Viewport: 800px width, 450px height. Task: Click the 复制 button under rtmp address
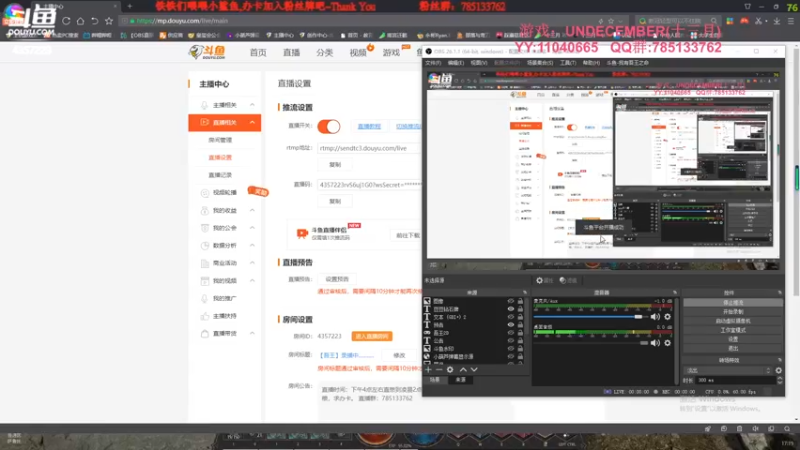[335, 165]
